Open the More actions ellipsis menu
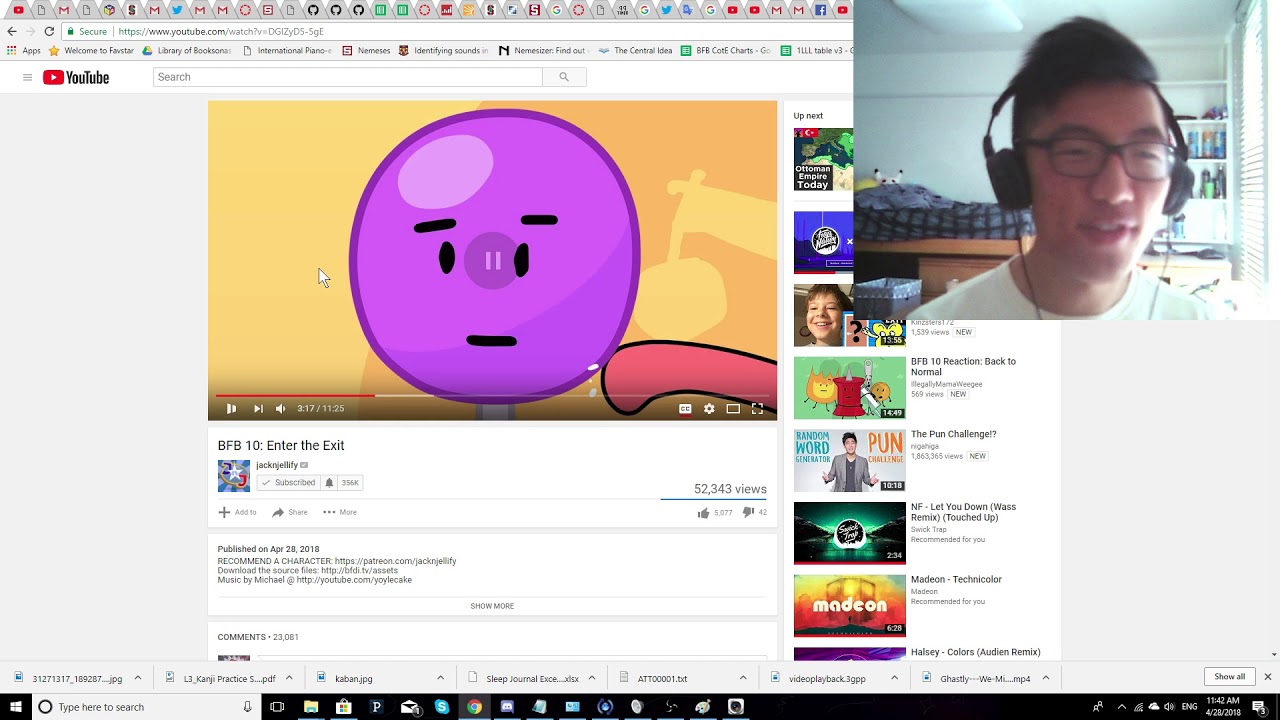Screen dimensions: 1280x720 point(339,512)
